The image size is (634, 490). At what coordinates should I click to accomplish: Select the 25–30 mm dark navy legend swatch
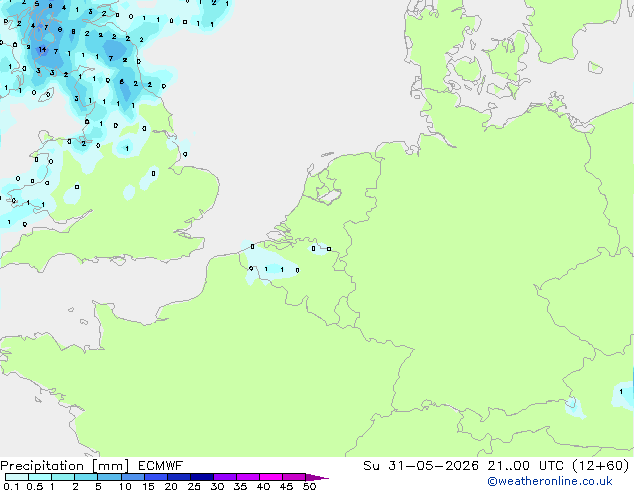(x=201, y=477)
